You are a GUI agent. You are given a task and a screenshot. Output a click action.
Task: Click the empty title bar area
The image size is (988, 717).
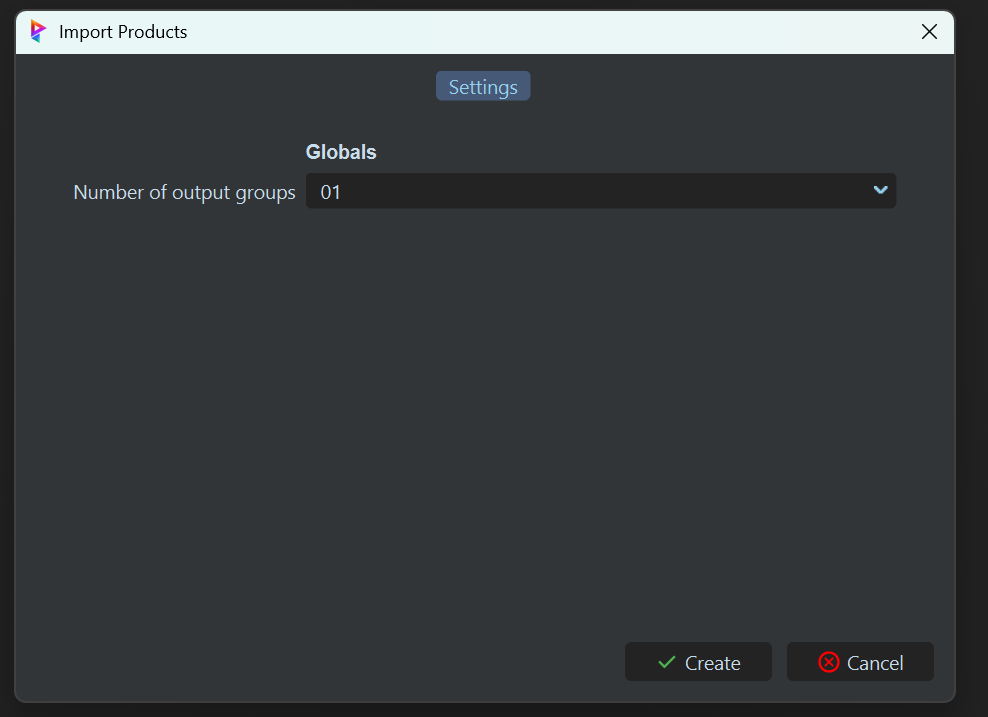[550, 32]
